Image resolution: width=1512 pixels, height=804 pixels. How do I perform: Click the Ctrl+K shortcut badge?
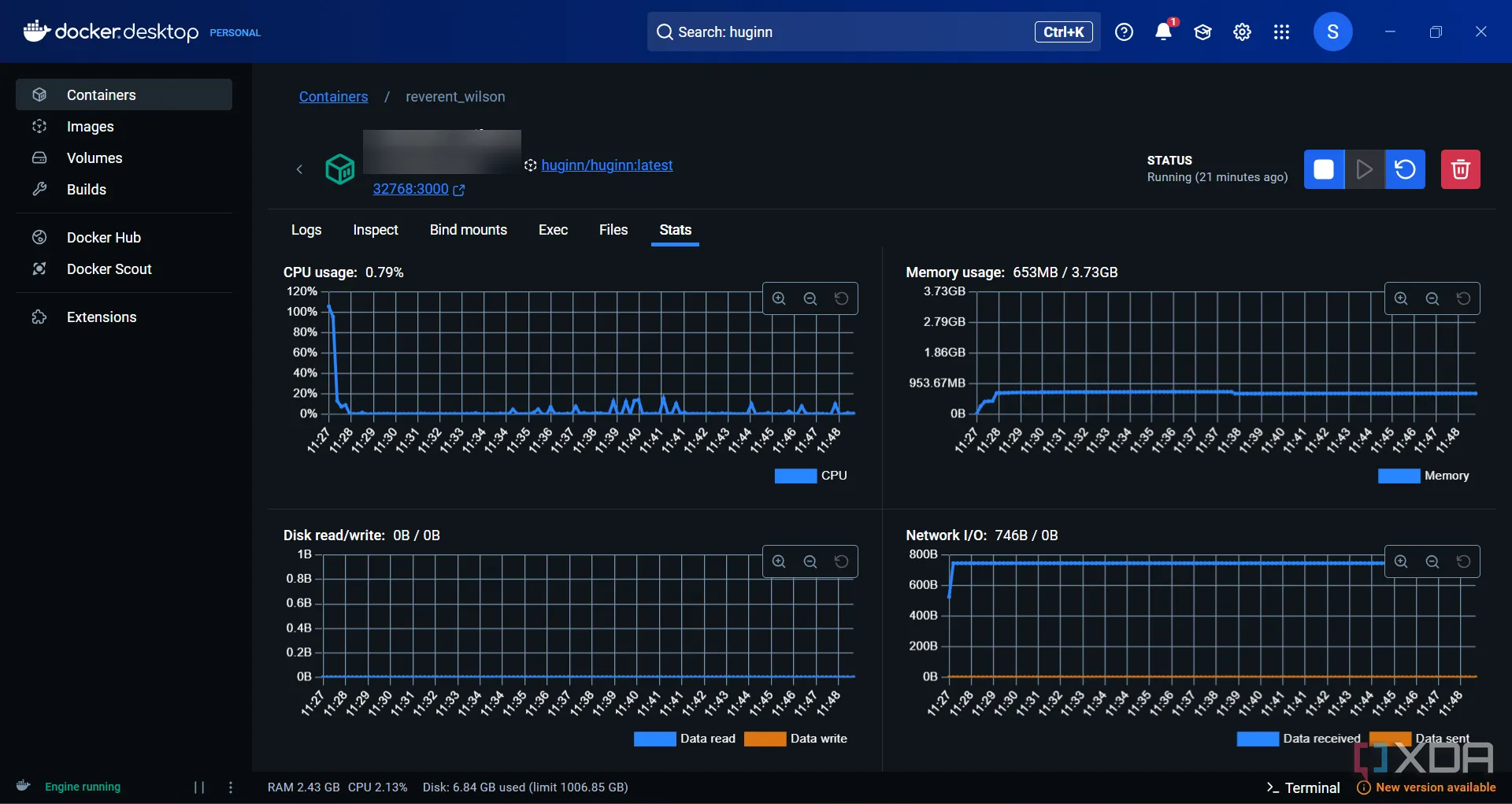(x=1063, y=31)
